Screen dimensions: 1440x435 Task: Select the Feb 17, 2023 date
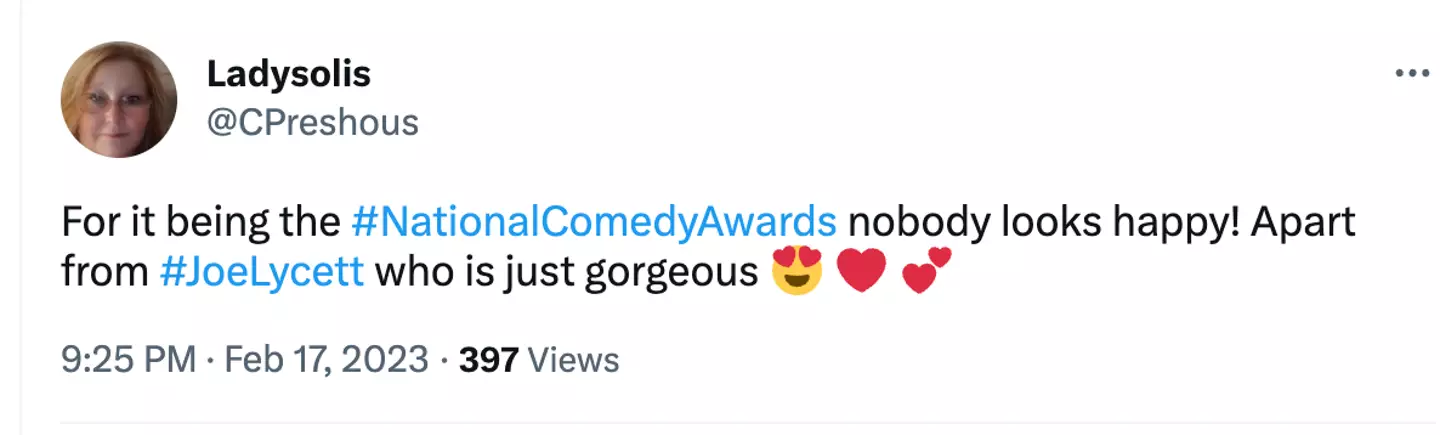point(327,360)
